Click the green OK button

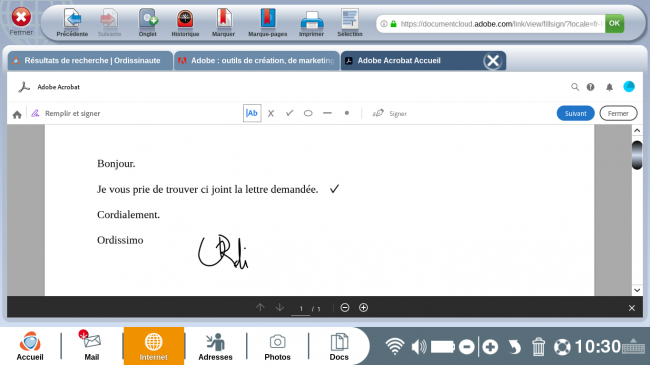pos(614,23)
